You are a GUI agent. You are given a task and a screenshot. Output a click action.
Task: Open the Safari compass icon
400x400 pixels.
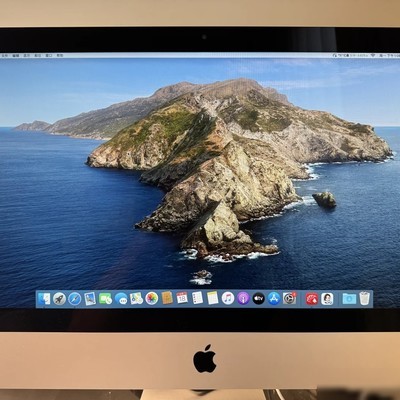point(75,299)
